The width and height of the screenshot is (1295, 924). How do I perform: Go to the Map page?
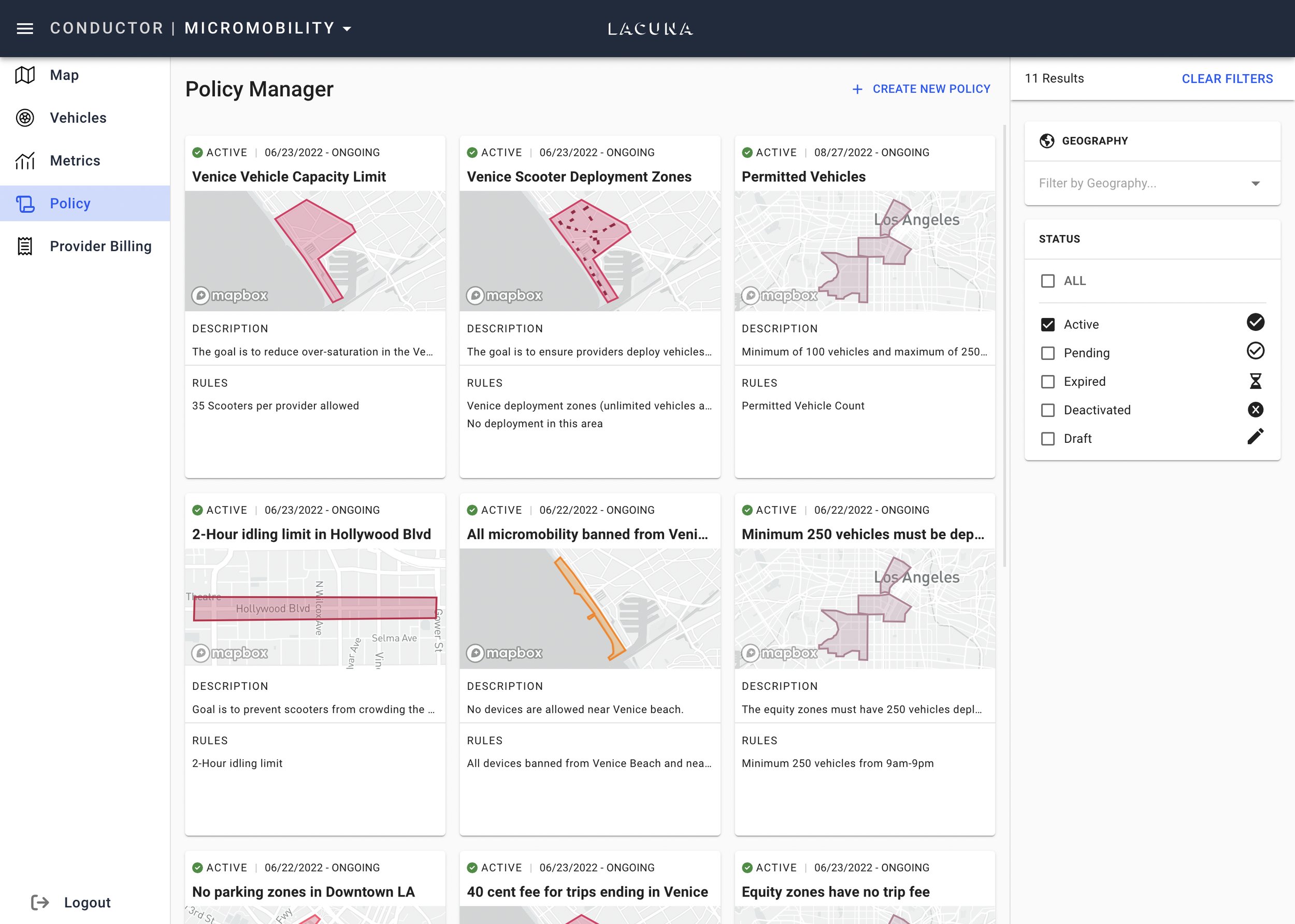point(85,75)
